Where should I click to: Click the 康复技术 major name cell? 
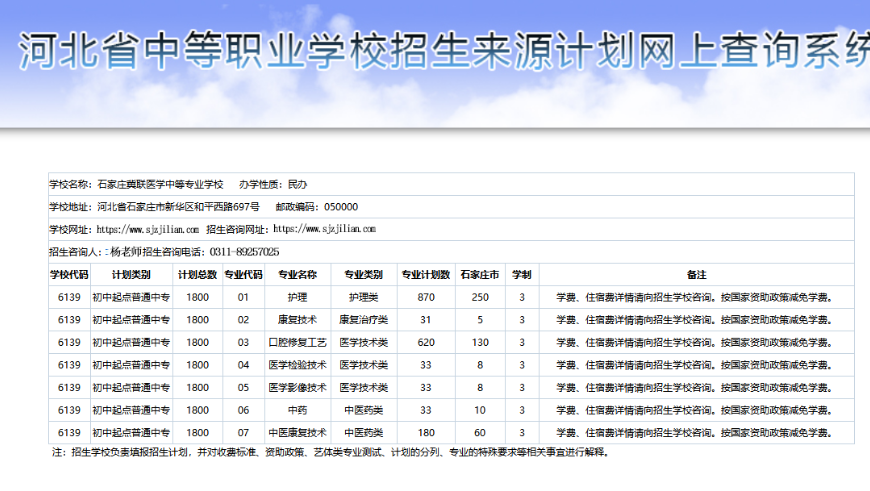click(x=297, y=320)
